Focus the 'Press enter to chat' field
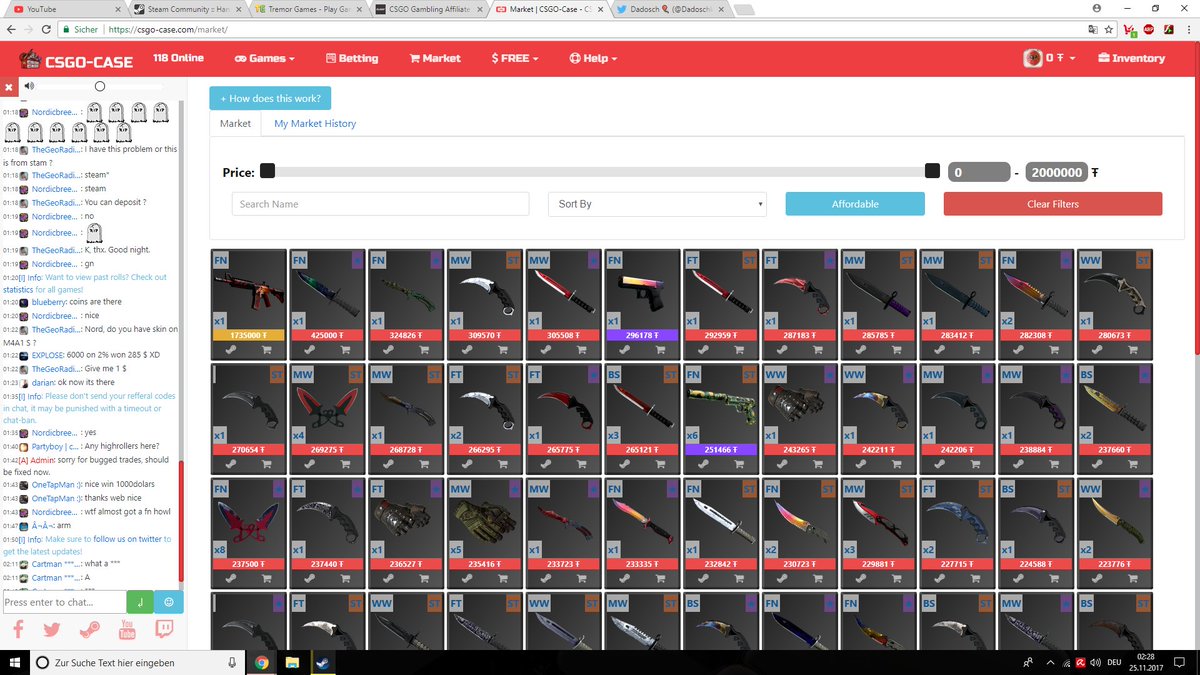The image size is (1200, 675). click(x=64, y=602)
